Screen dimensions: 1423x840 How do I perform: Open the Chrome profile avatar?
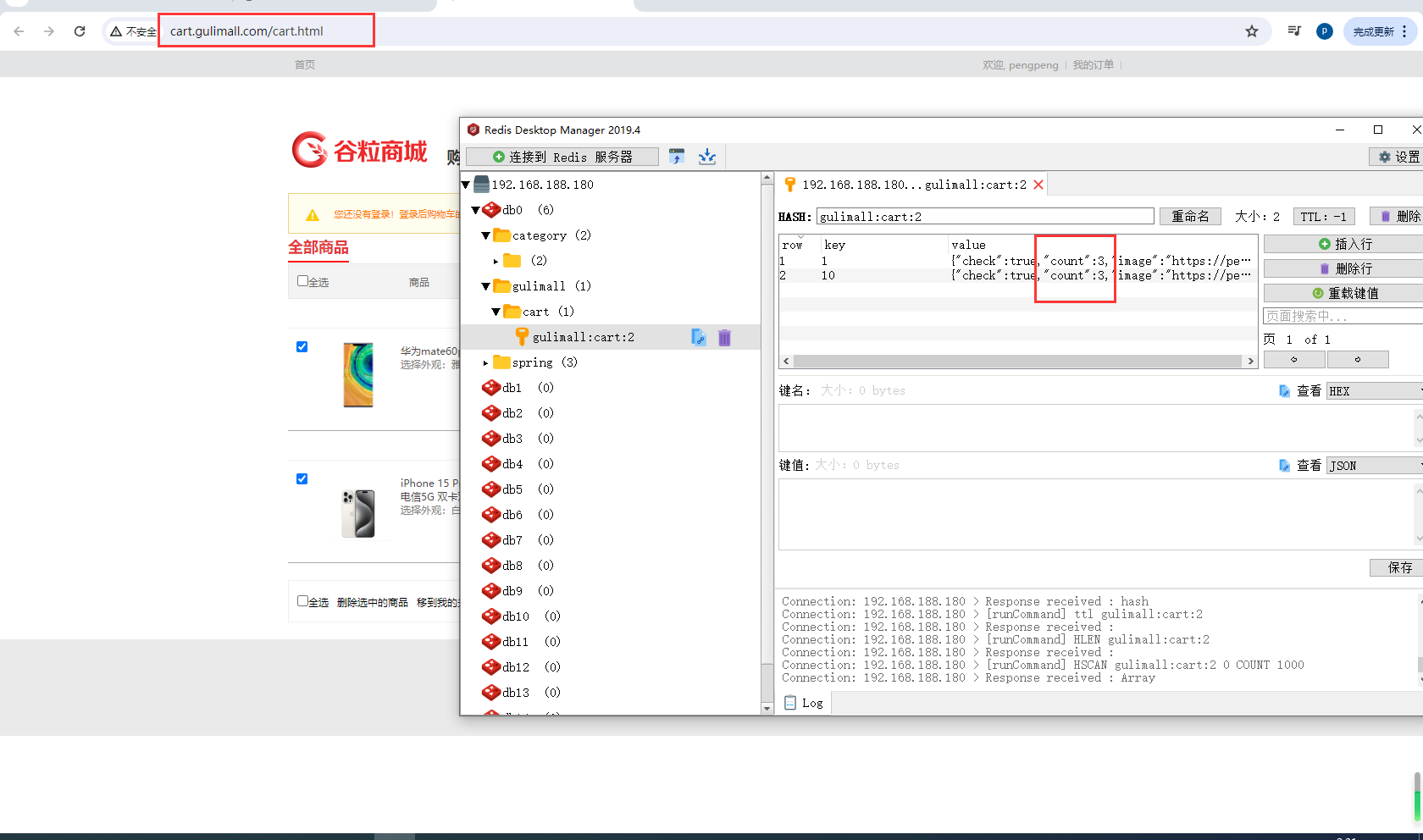pyautogui.click(x=1325, y=31)
